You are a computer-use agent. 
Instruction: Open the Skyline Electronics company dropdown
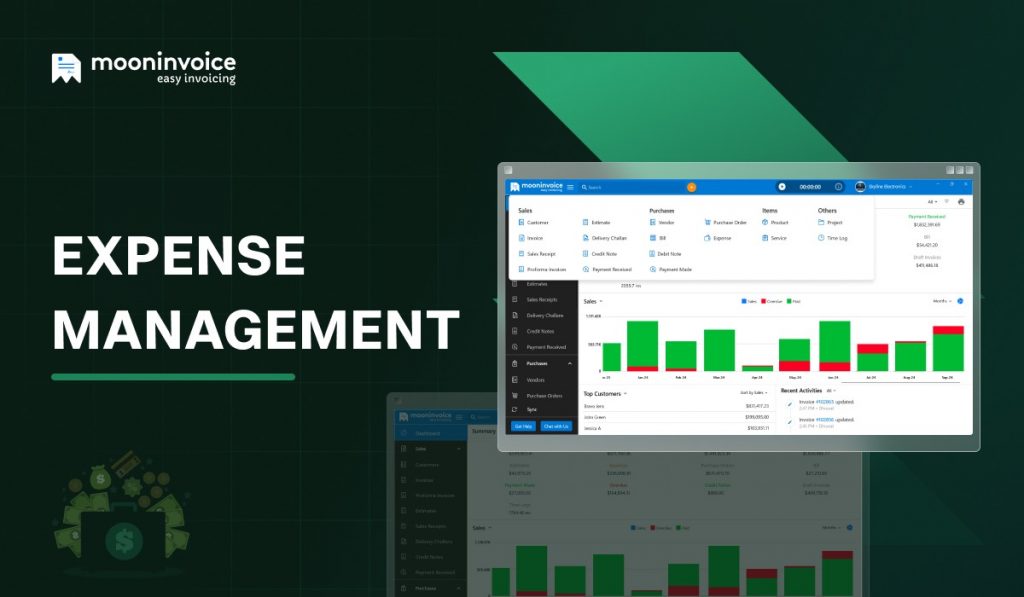point(888,187)
